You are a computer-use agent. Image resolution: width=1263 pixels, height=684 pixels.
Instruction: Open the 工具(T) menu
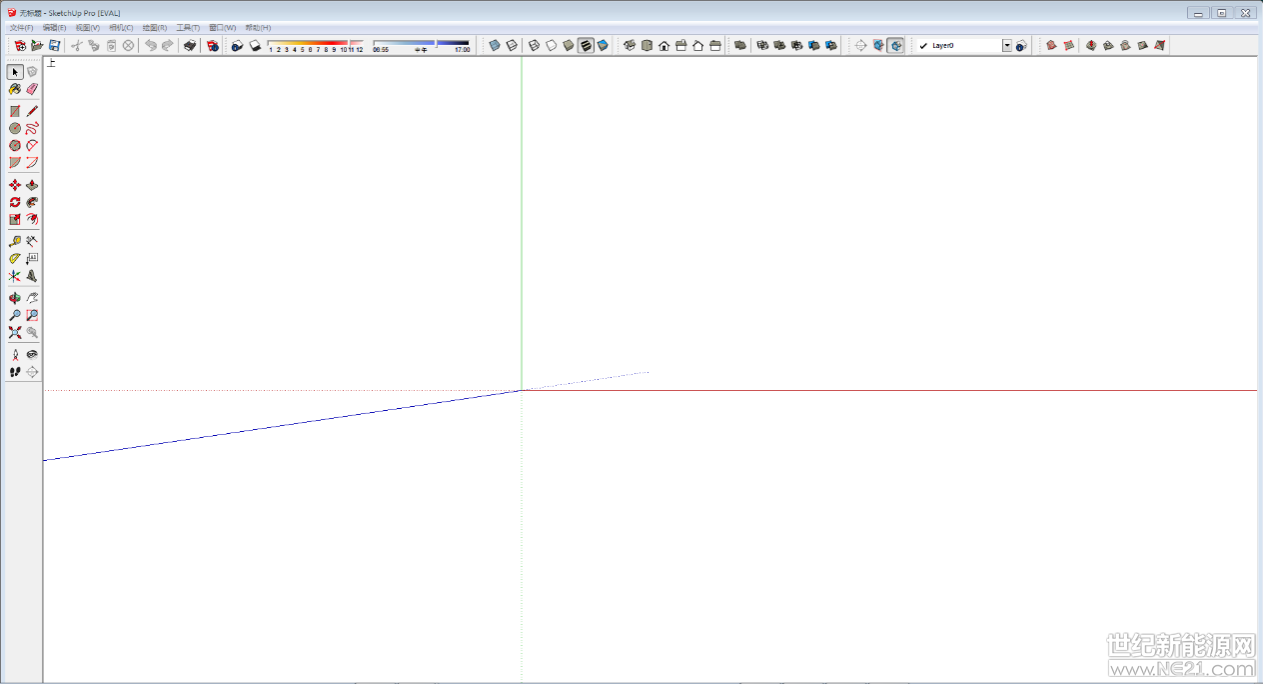coord(188,27)
